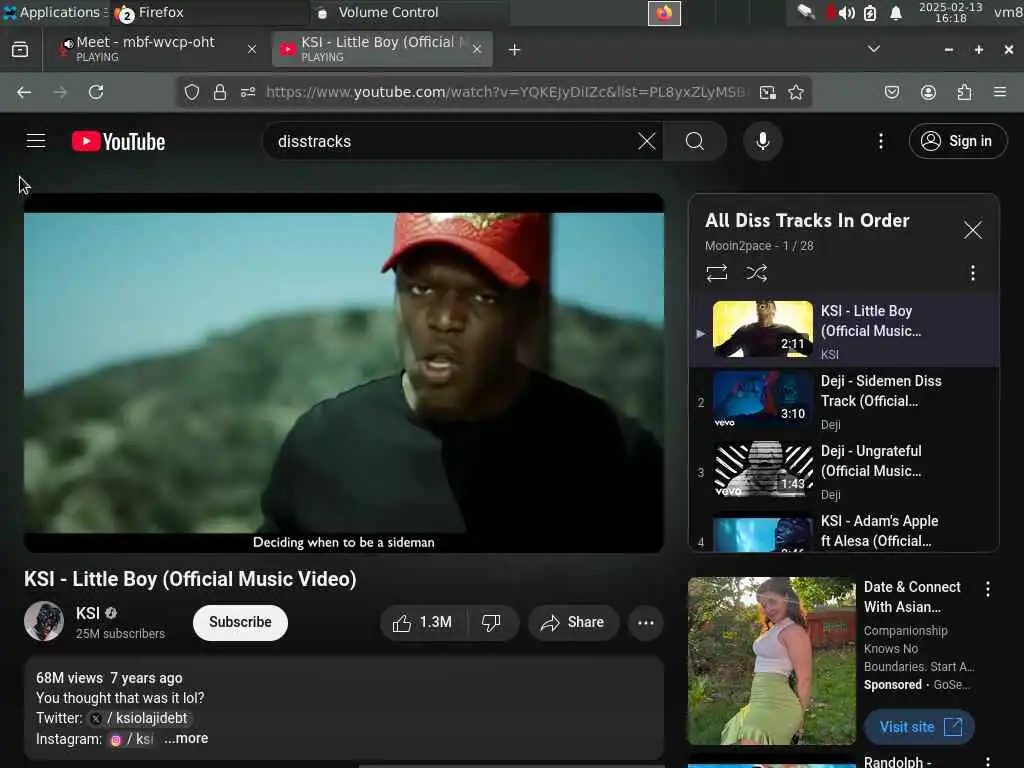Image resolution: width=1024 pixels, height=768 pixels.
Task: Open playlist panel more options menu
Action: tap(972, 273)
